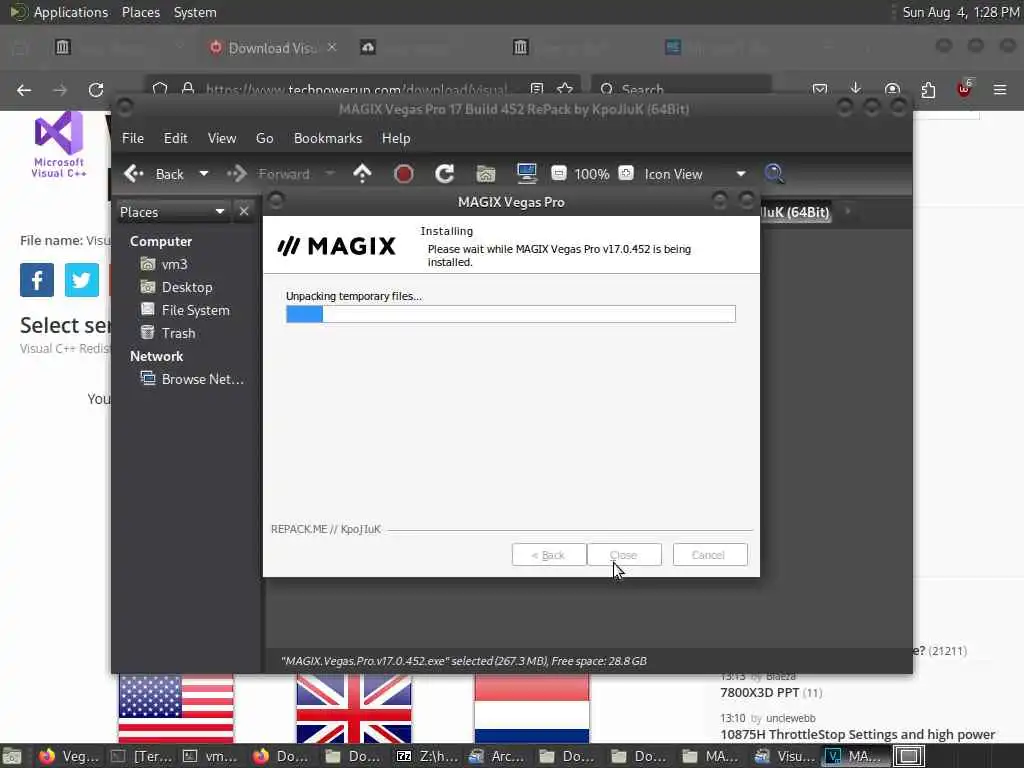
Task: Open the Edit menu
Action: [x=175, y=138]
